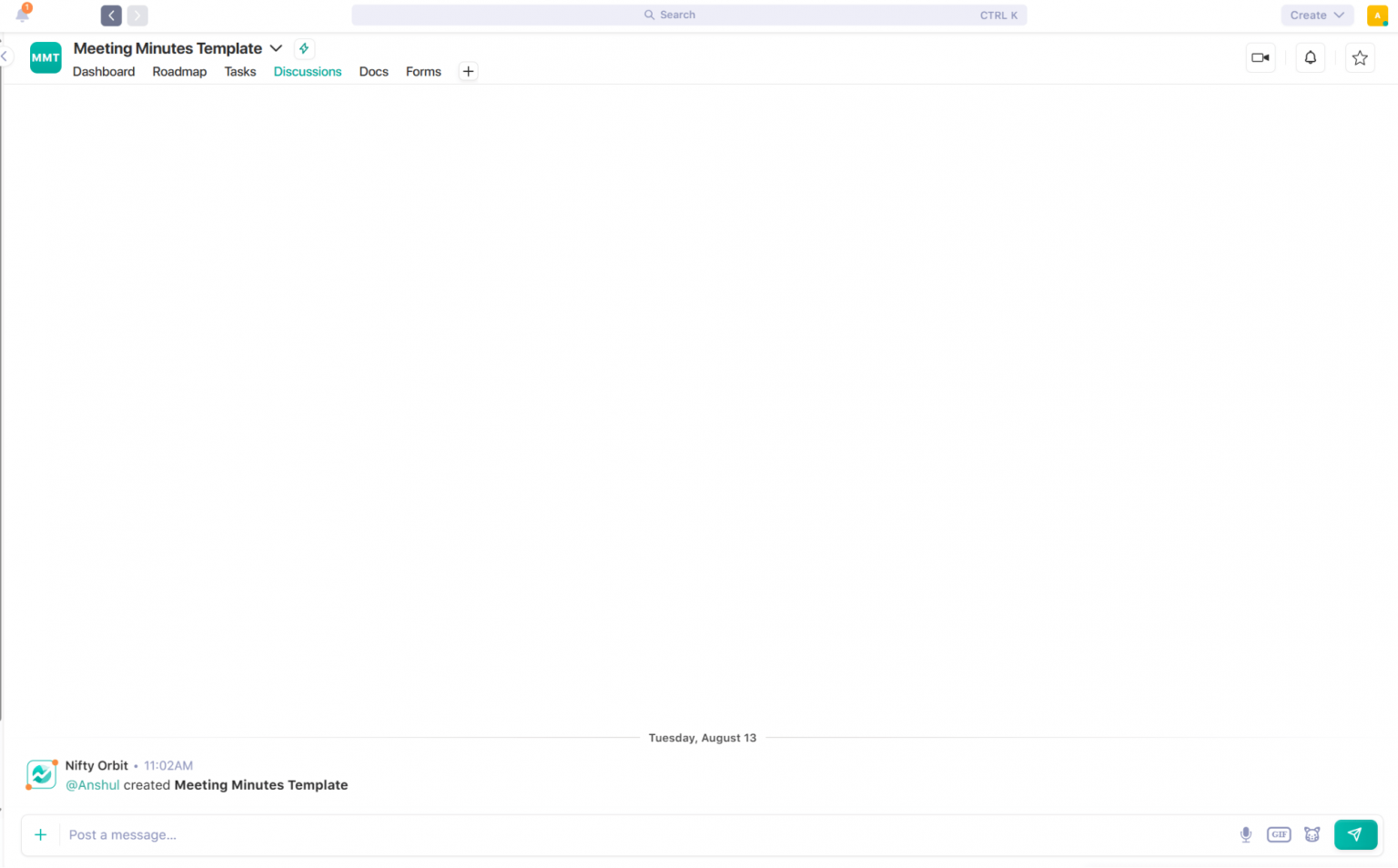Open the user profile avatar
1398x868 pixels.
[1376, 15]
